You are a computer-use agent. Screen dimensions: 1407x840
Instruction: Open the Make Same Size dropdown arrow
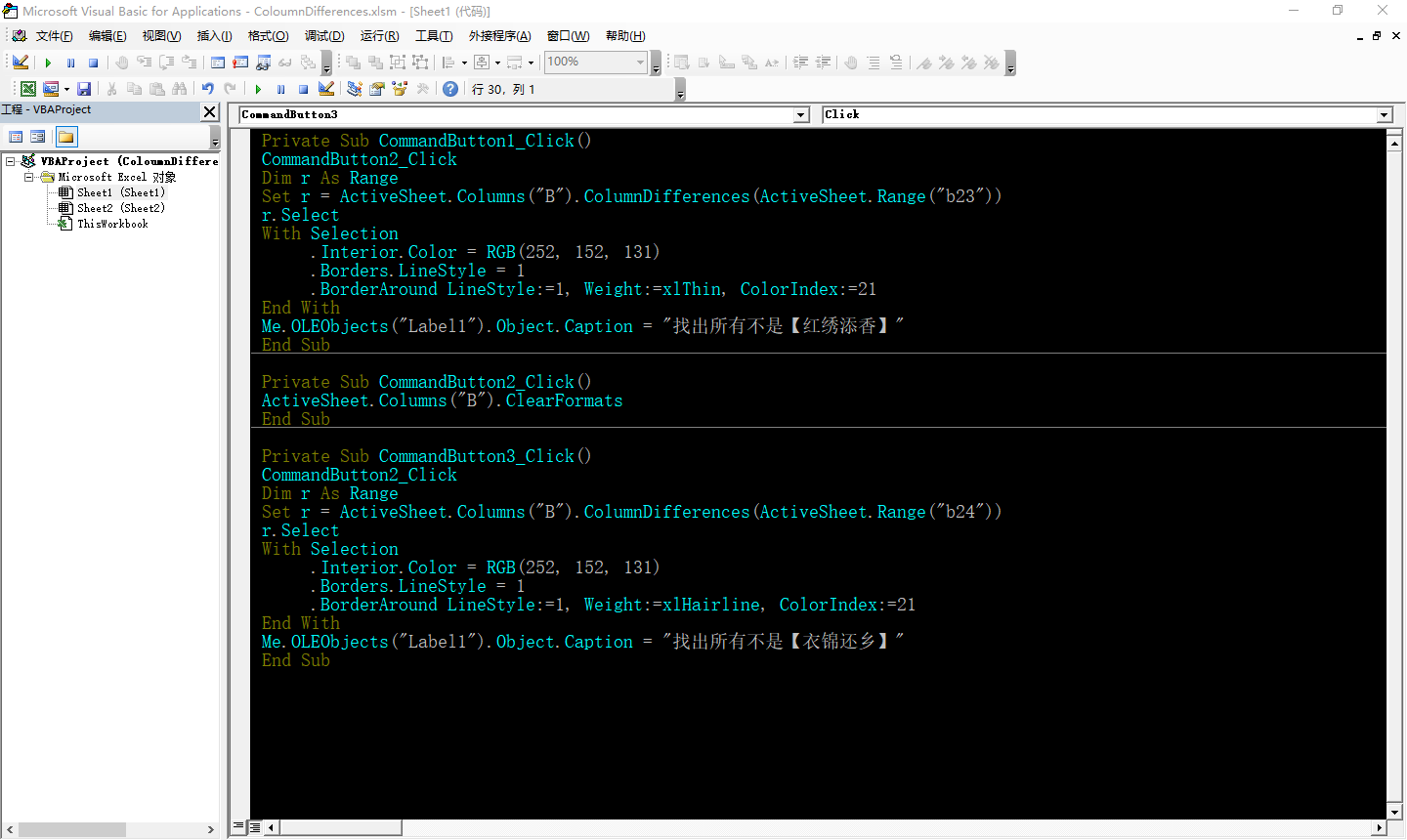531,63
